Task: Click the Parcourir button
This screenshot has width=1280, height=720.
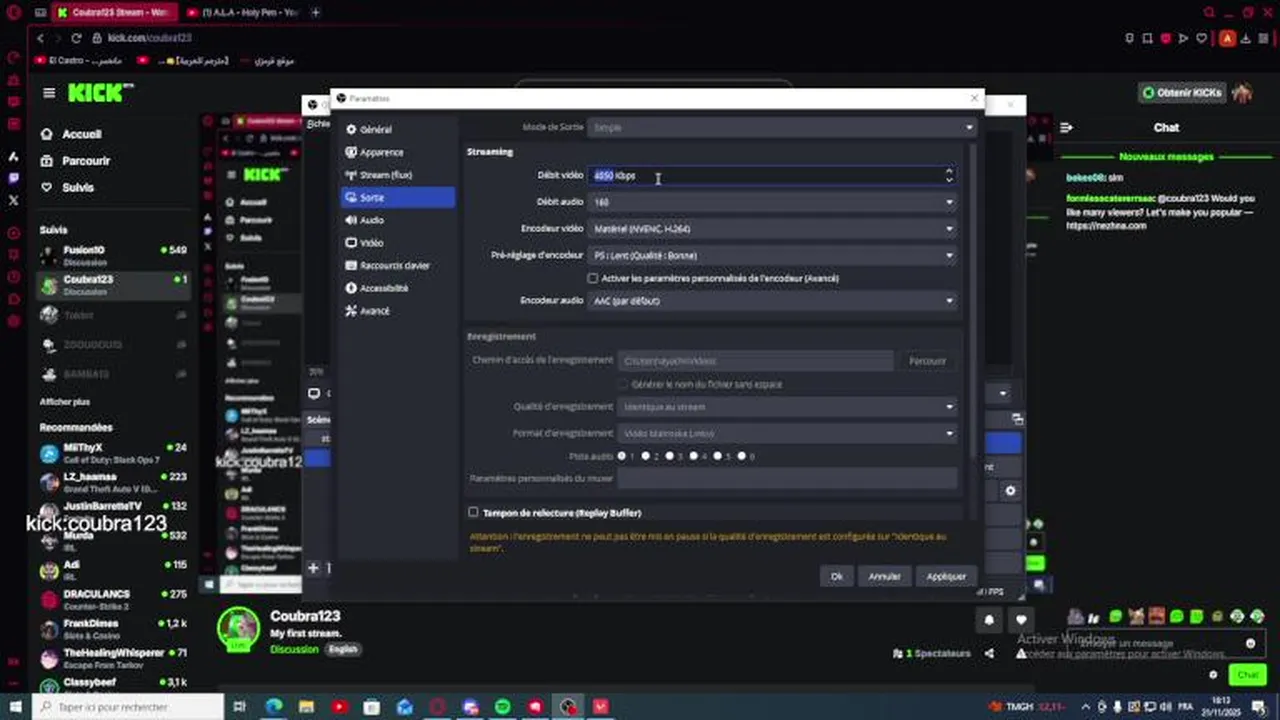Action: pyautogui.click(x=927, y=361)
